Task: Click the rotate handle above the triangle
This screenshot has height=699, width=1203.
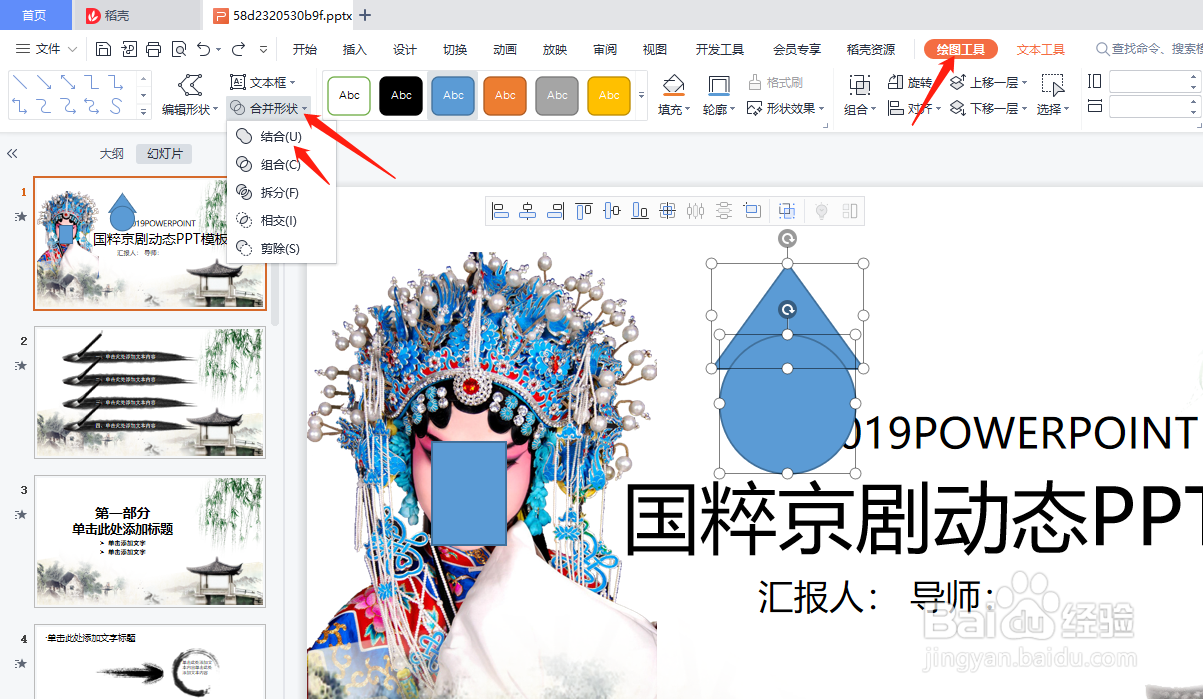Action: (788, 238)
